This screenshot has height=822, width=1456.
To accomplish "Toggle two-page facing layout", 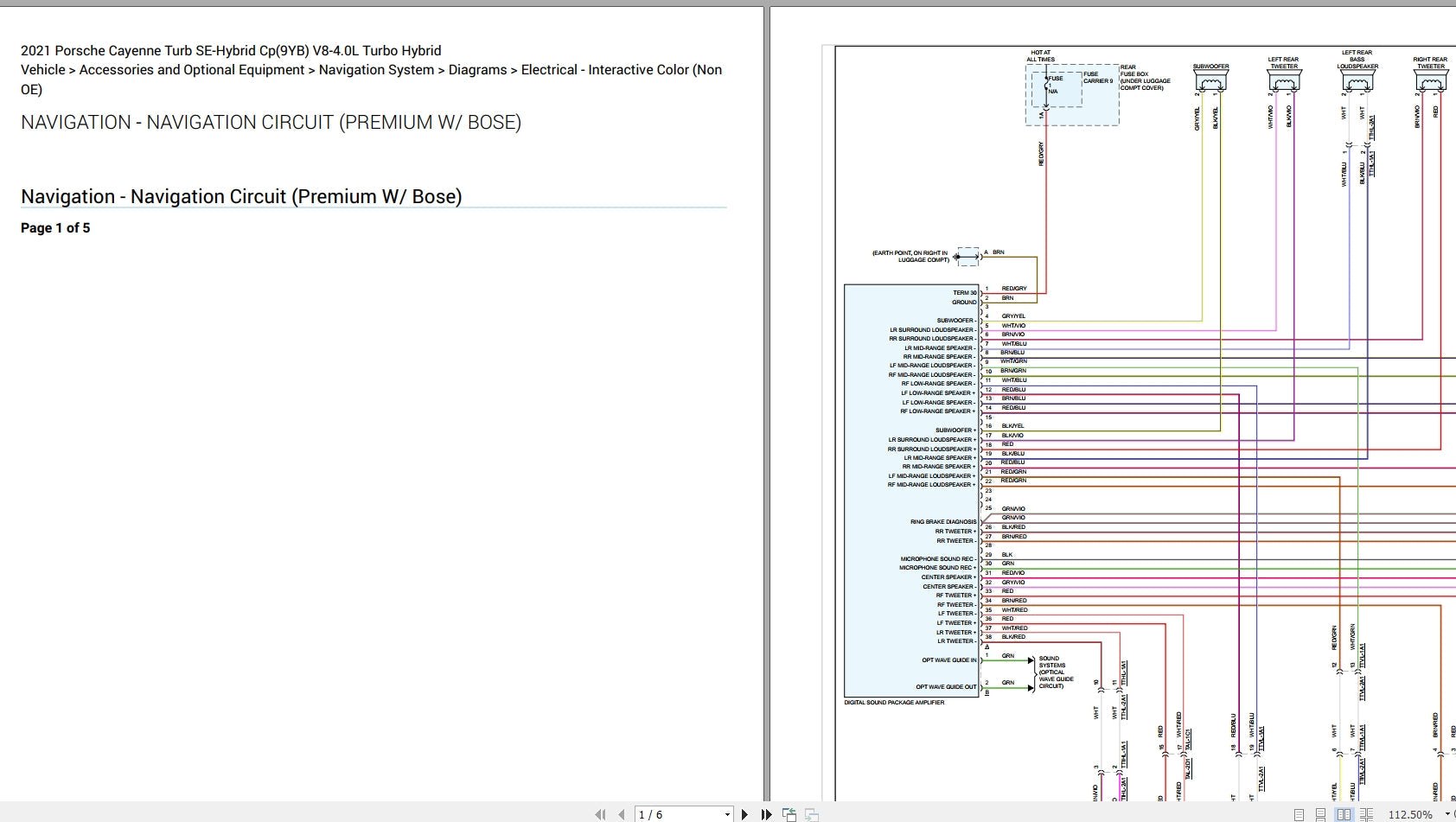I will tap(1344, 814).
